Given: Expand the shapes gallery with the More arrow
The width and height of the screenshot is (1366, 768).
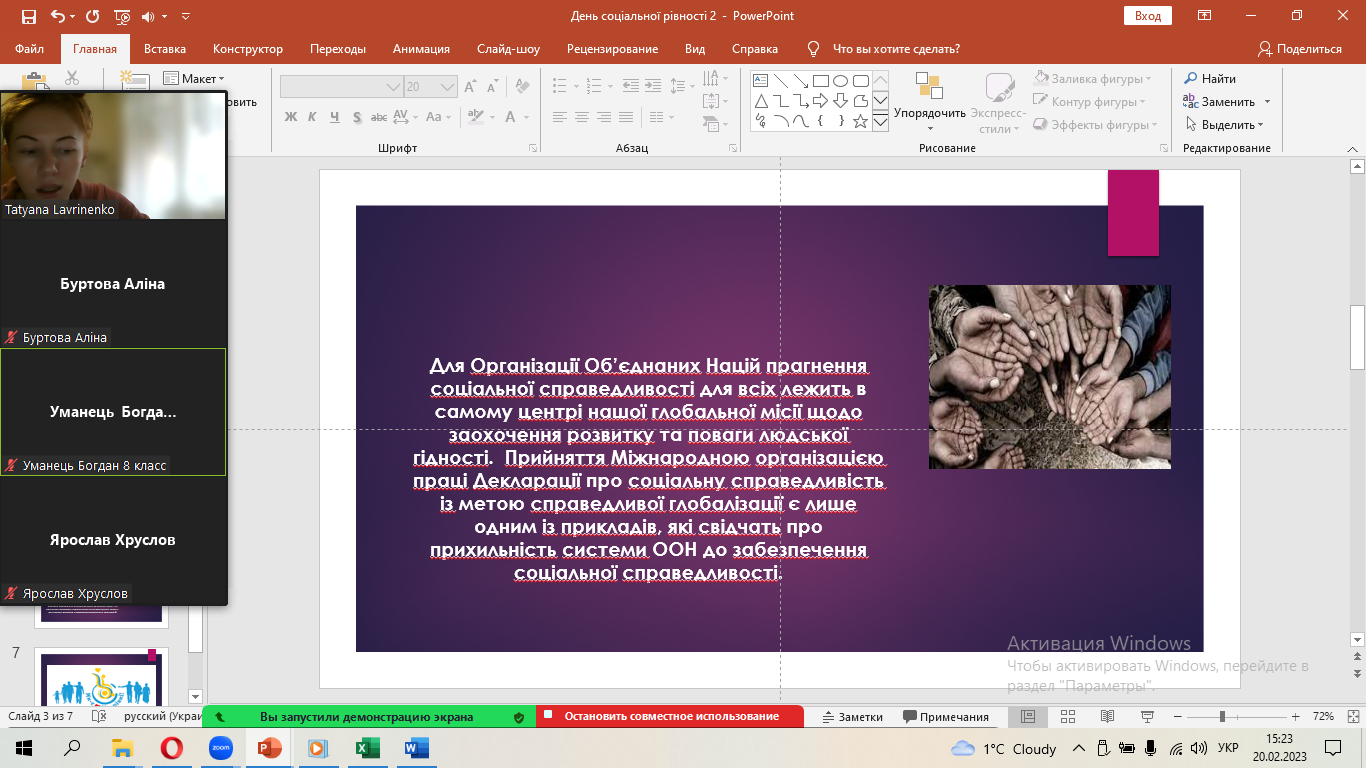Looking at the screenshot, I should [880, 122].
